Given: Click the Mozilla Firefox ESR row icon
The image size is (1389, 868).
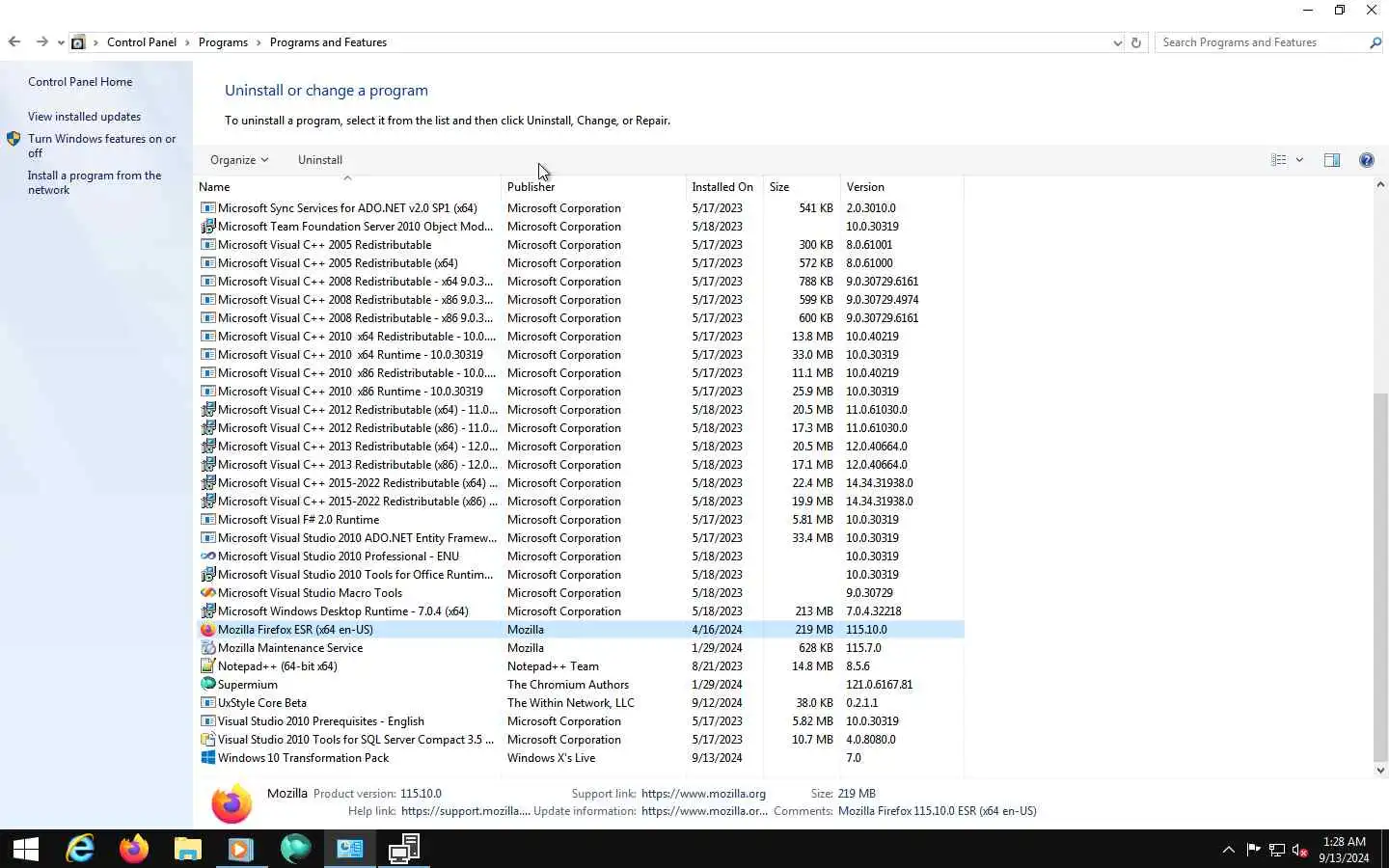Looking at the screenshot, I should pos(207,630).
